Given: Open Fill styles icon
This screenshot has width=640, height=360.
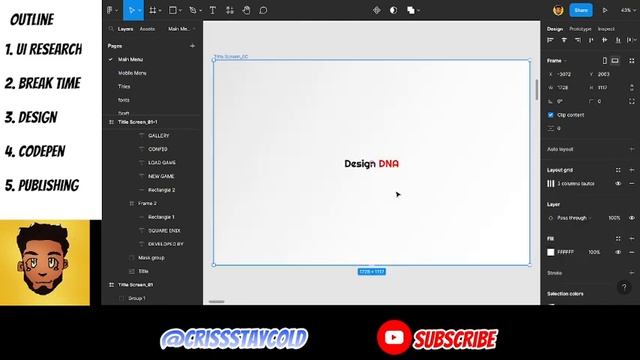Looking at the screenshot, I should (x=618, y=238).
